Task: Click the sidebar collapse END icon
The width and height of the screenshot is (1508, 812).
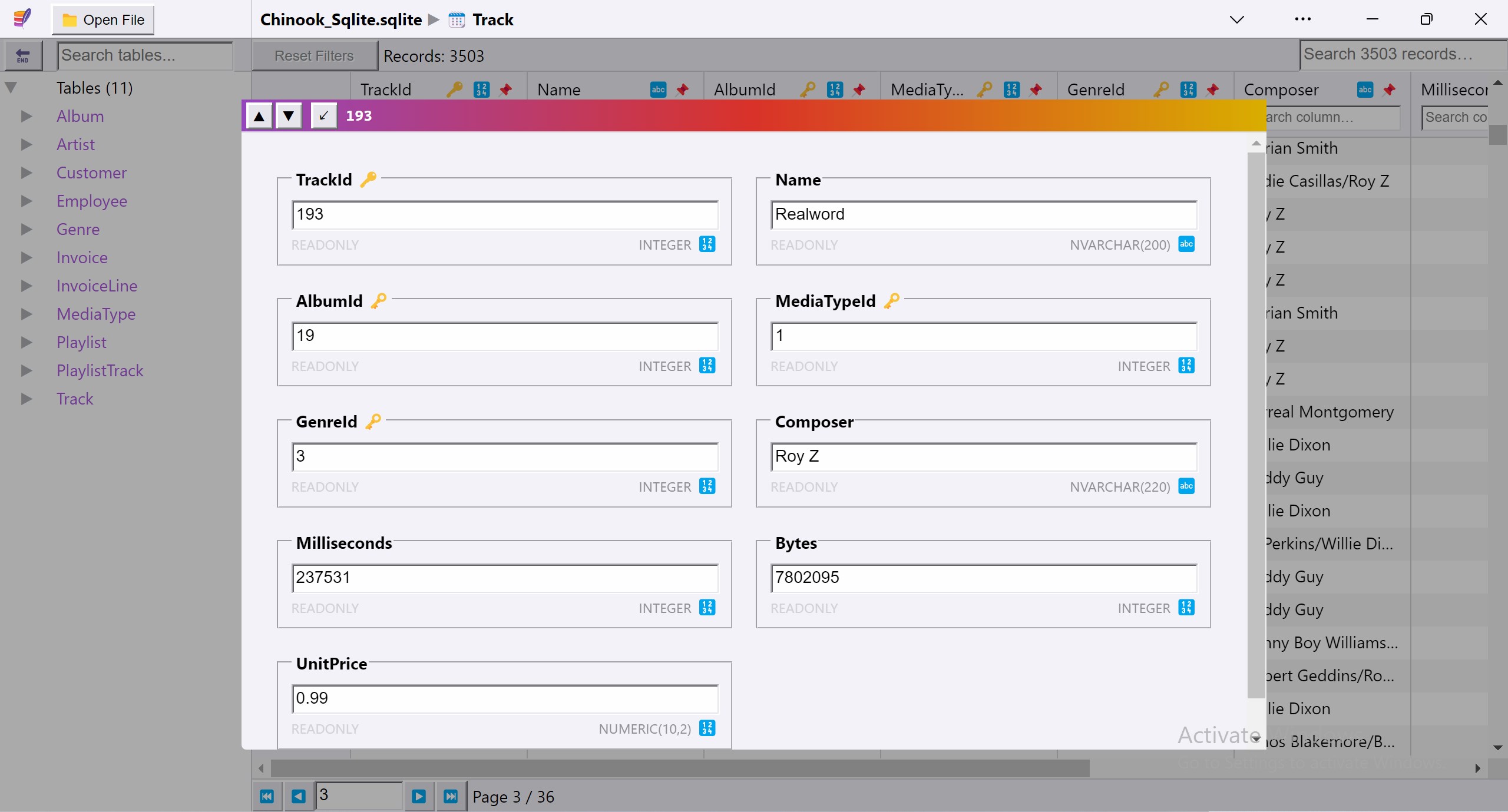Action: [x=23, y=56]
